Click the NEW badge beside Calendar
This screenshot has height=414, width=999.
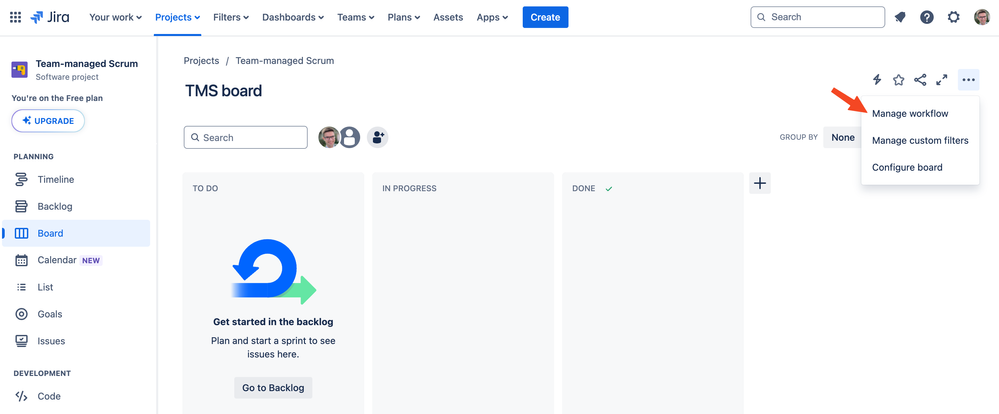(x=91, y=261)
